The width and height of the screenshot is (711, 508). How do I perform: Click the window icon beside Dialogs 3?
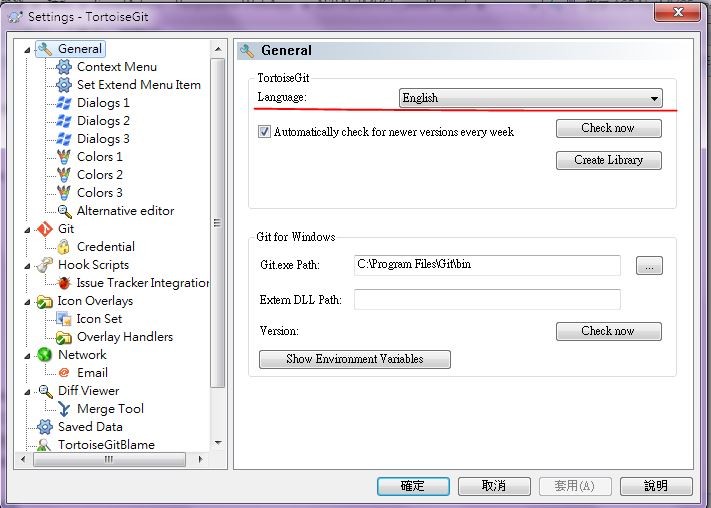pyautogui.click(x=64, y=139)
